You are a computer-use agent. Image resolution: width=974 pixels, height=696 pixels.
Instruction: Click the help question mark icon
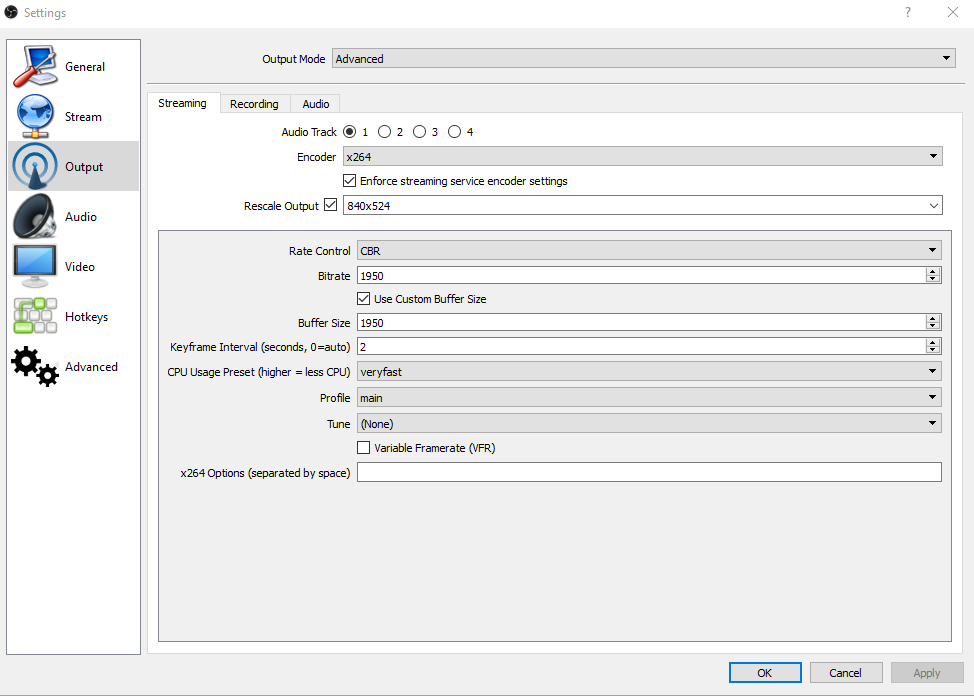click(x=908, y=12)
